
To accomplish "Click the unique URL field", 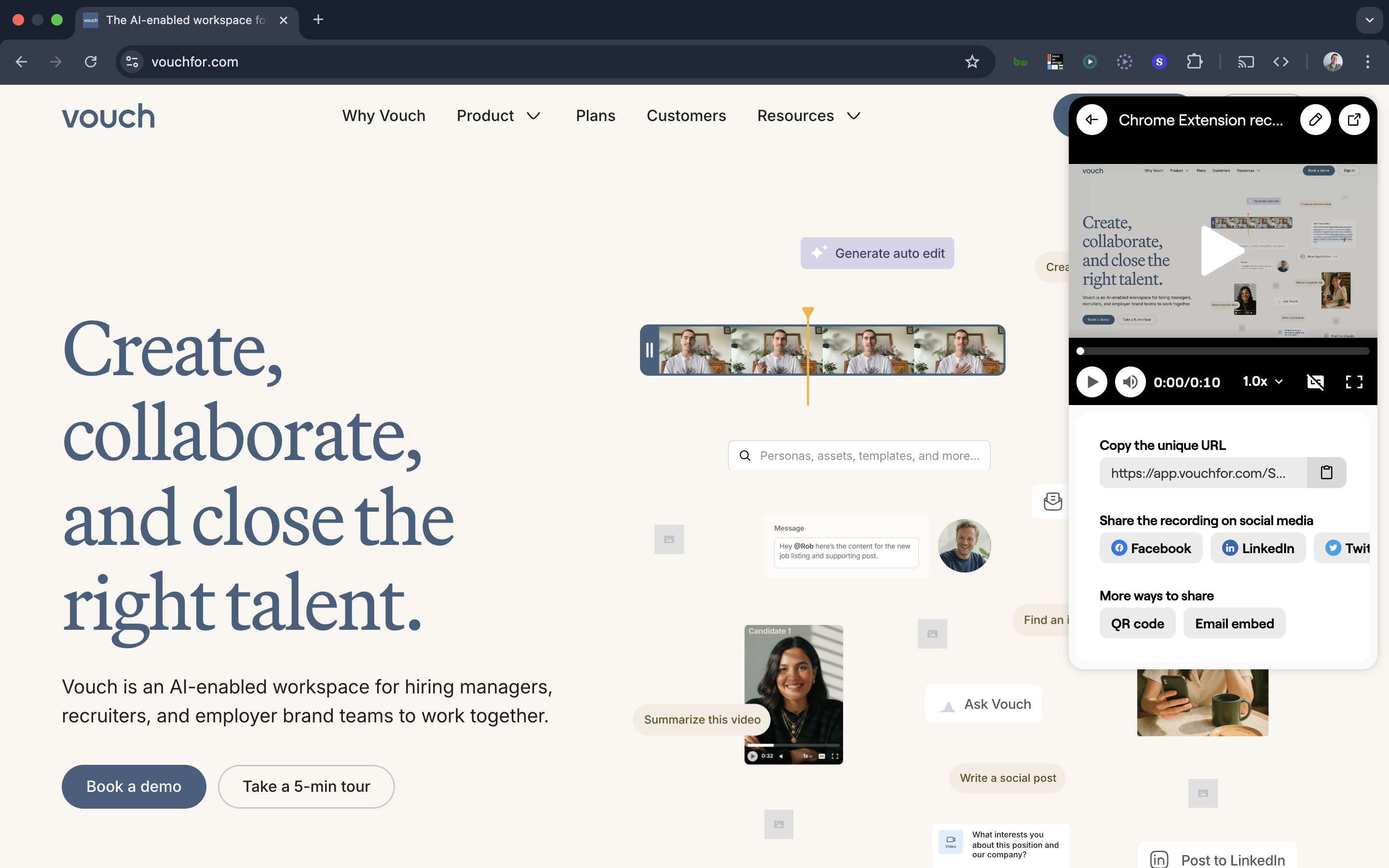I will pyautogui.click(x=1203, y=473).
